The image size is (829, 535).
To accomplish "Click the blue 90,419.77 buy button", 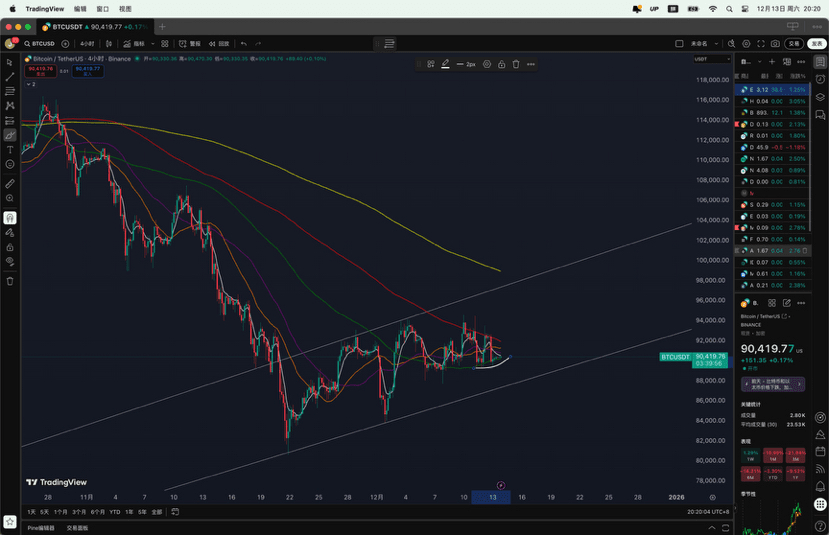I will click(88, 71).
